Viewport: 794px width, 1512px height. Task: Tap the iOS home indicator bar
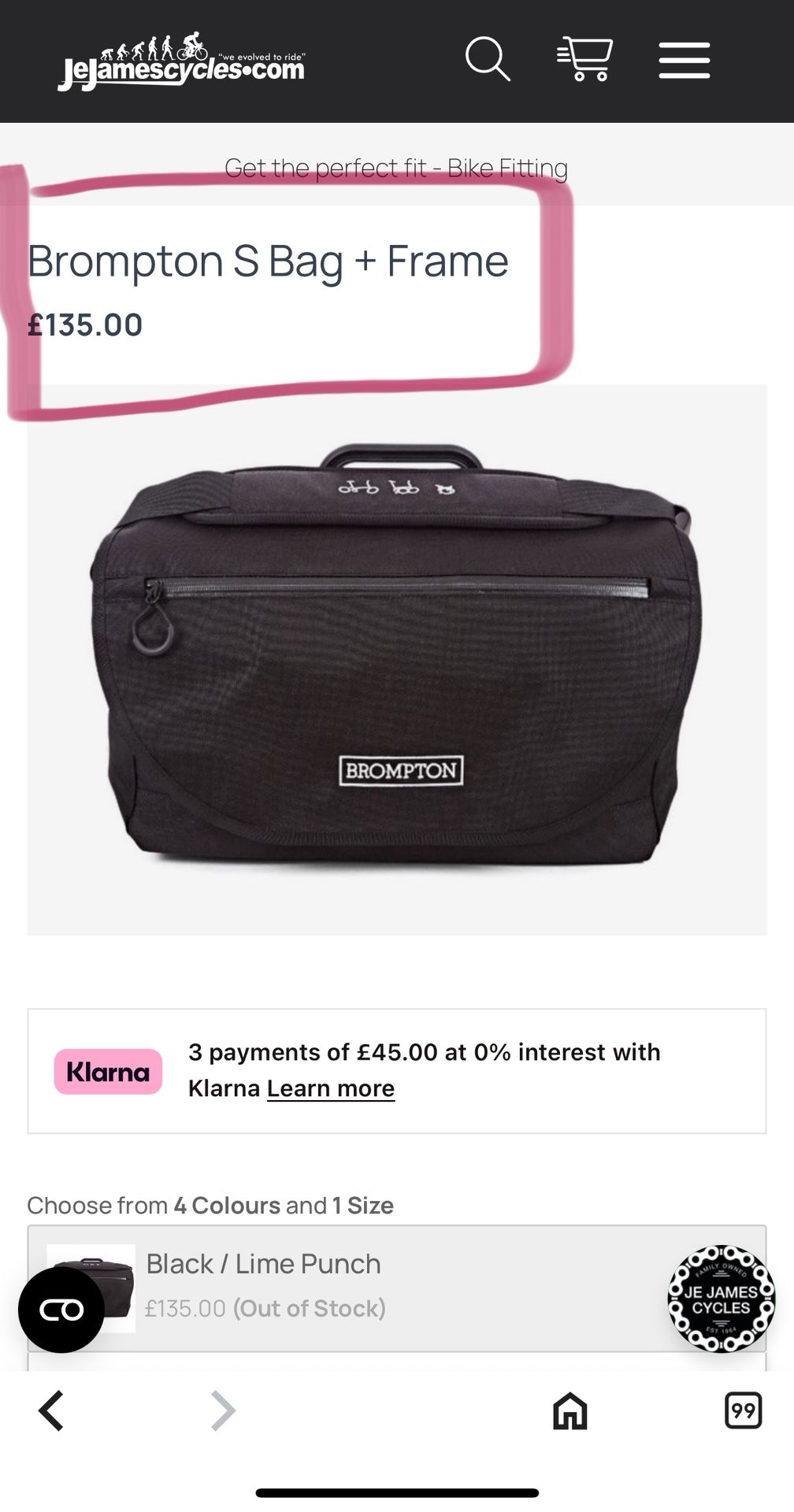[397, 1492]
